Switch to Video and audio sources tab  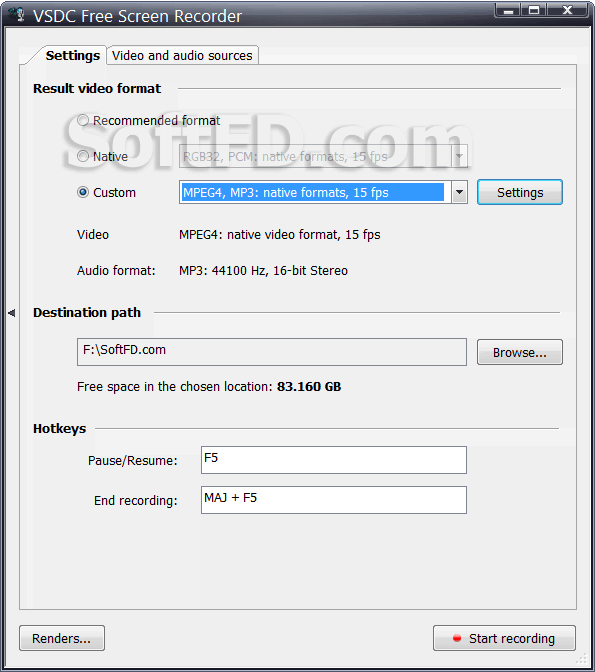click(x=182, y=55)
